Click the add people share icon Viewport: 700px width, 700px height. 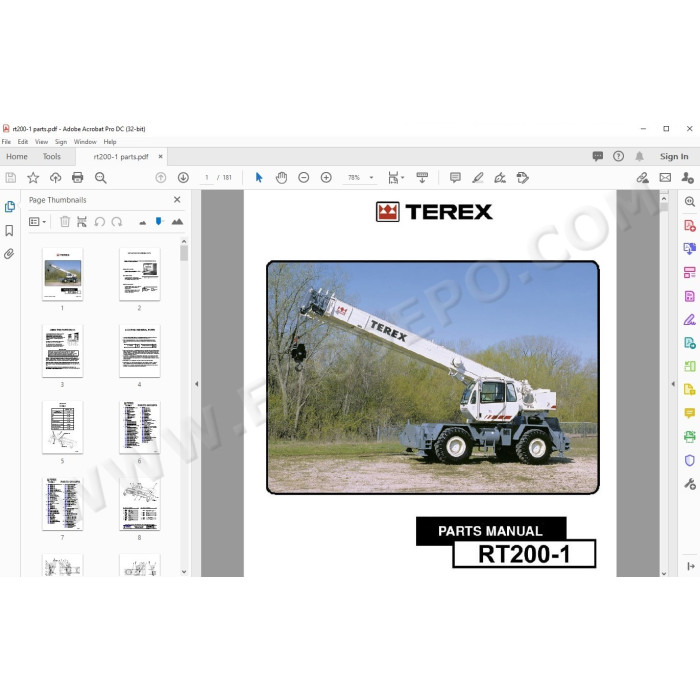point(688,178)
